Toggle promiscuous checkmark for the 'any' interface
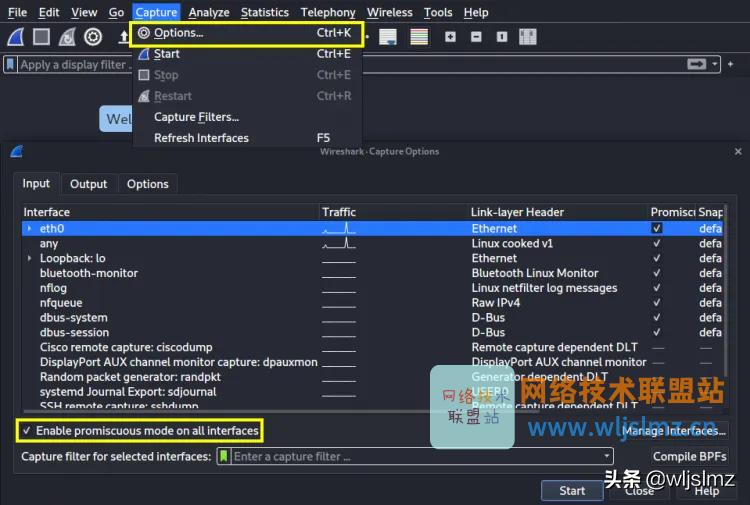Screen dimensions: 750x505 point(656,243)
